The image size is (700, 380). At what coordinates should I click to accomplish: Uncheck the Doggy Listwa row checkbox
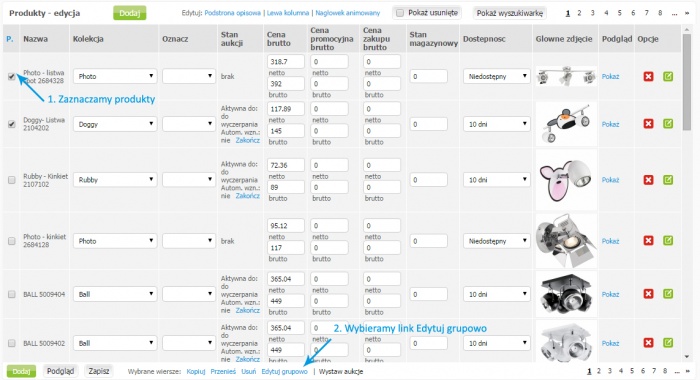[12, 124]
